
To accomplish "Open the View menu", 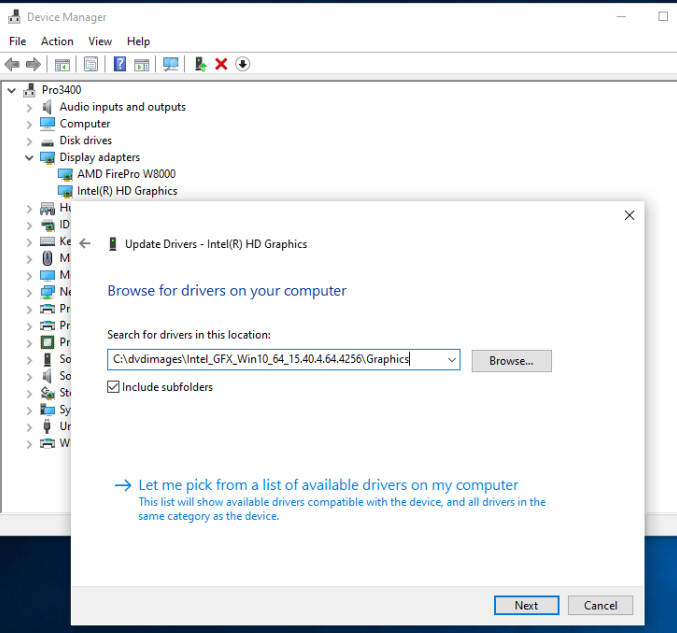I will [100, 41].
